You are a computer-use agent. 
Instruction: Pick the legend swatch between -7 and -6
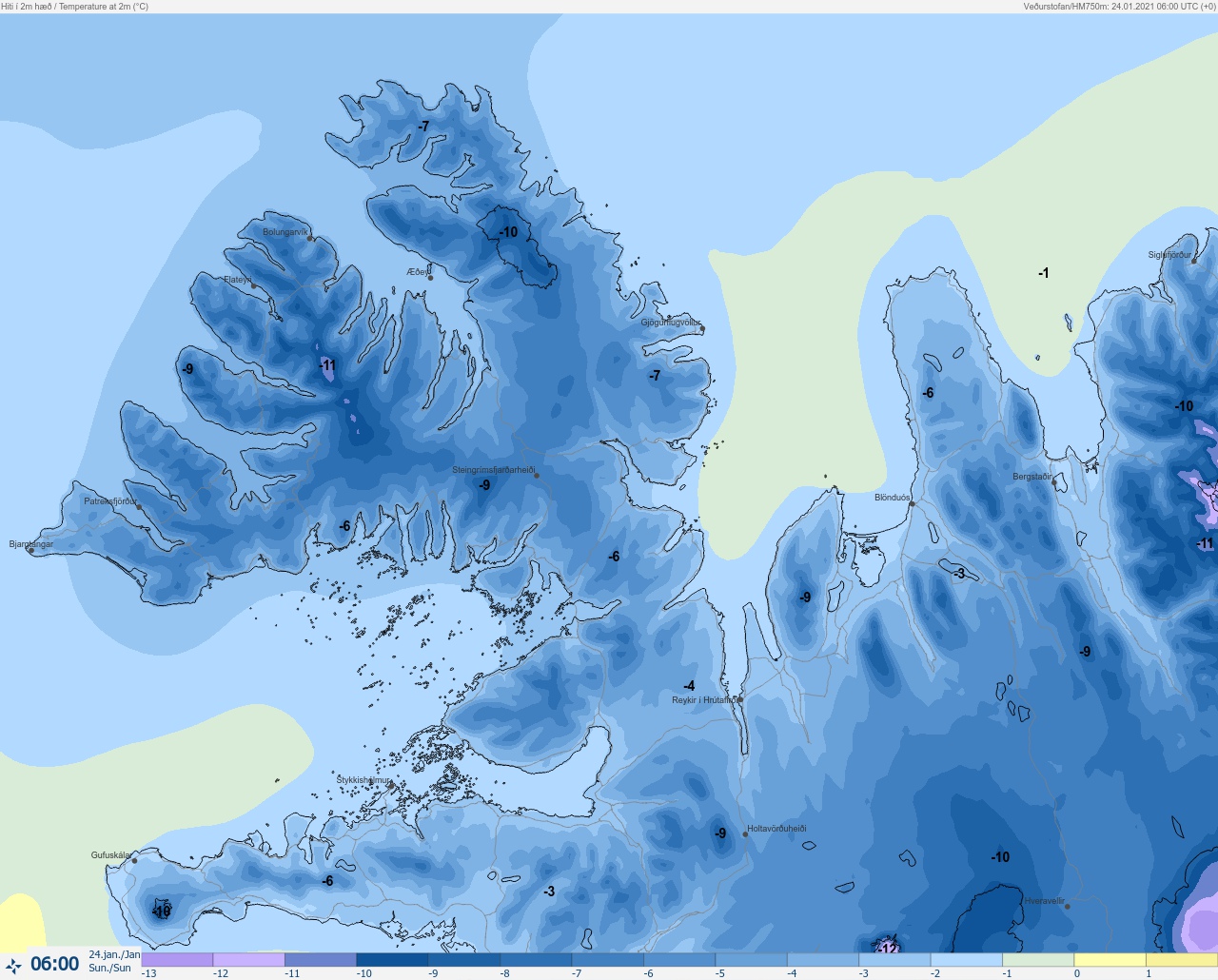[608, 960]
